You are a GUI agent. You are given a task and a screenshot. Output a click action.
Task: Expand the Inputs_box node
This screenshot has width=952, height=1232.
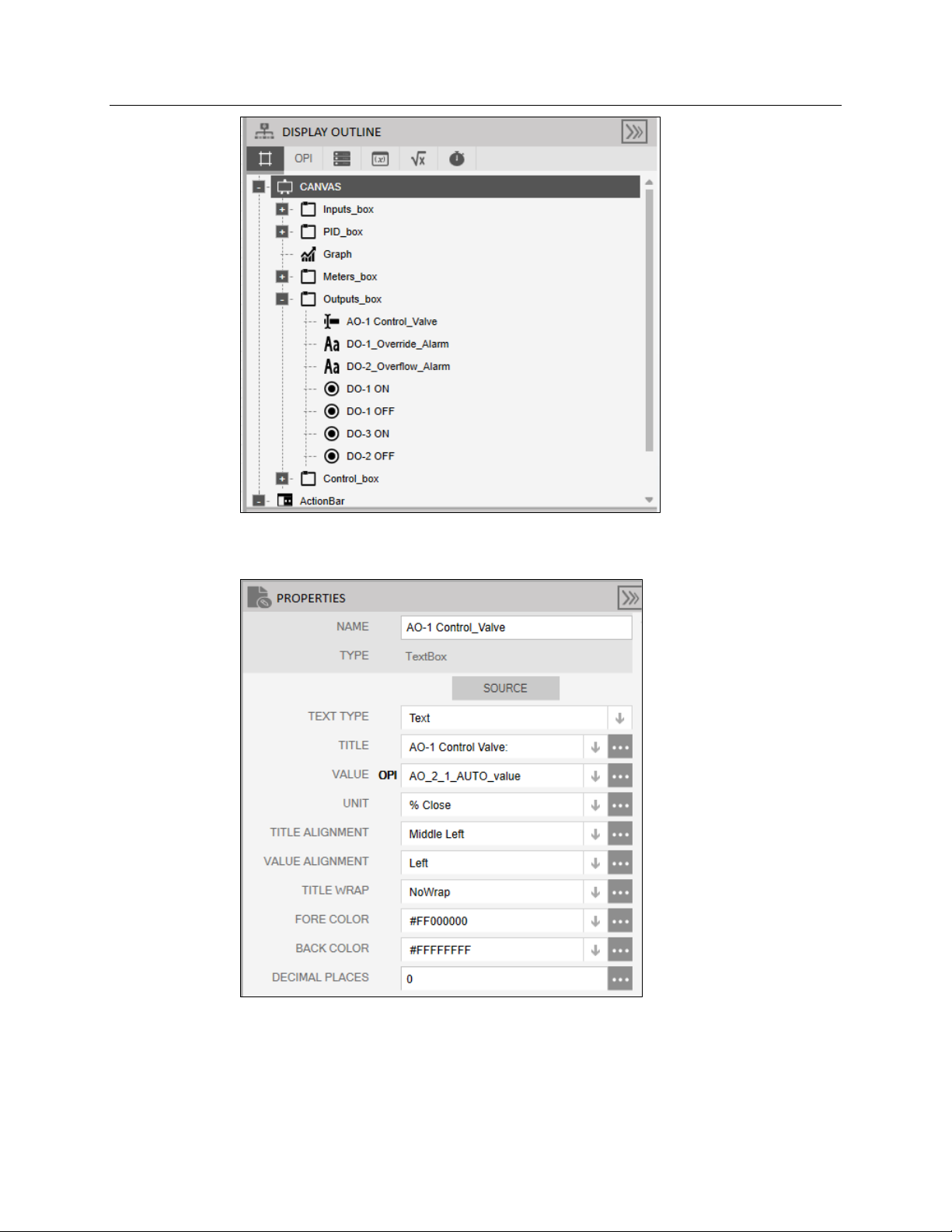pos(282,209)
